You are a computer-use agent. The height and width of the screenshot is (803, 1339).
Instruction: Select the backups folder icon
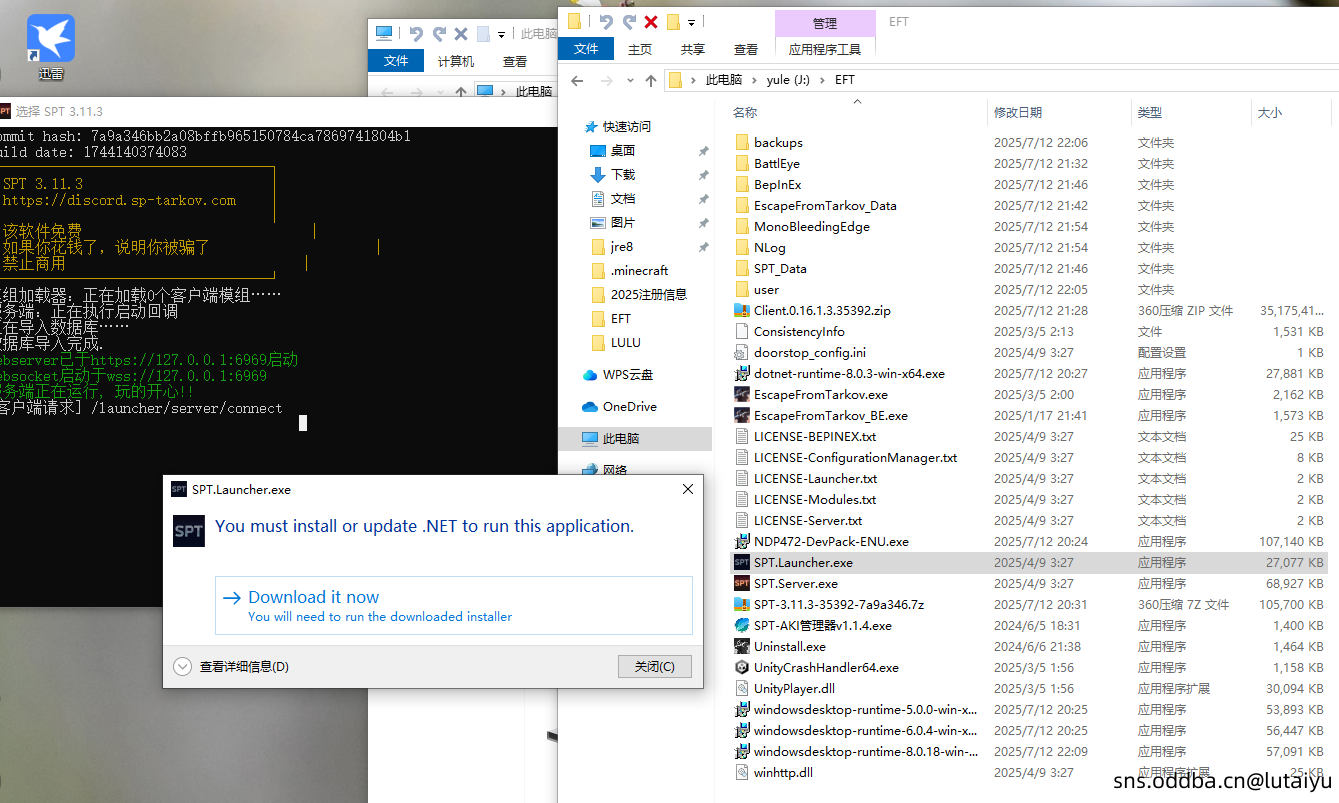pyautogui.click(x=741, y=142)
